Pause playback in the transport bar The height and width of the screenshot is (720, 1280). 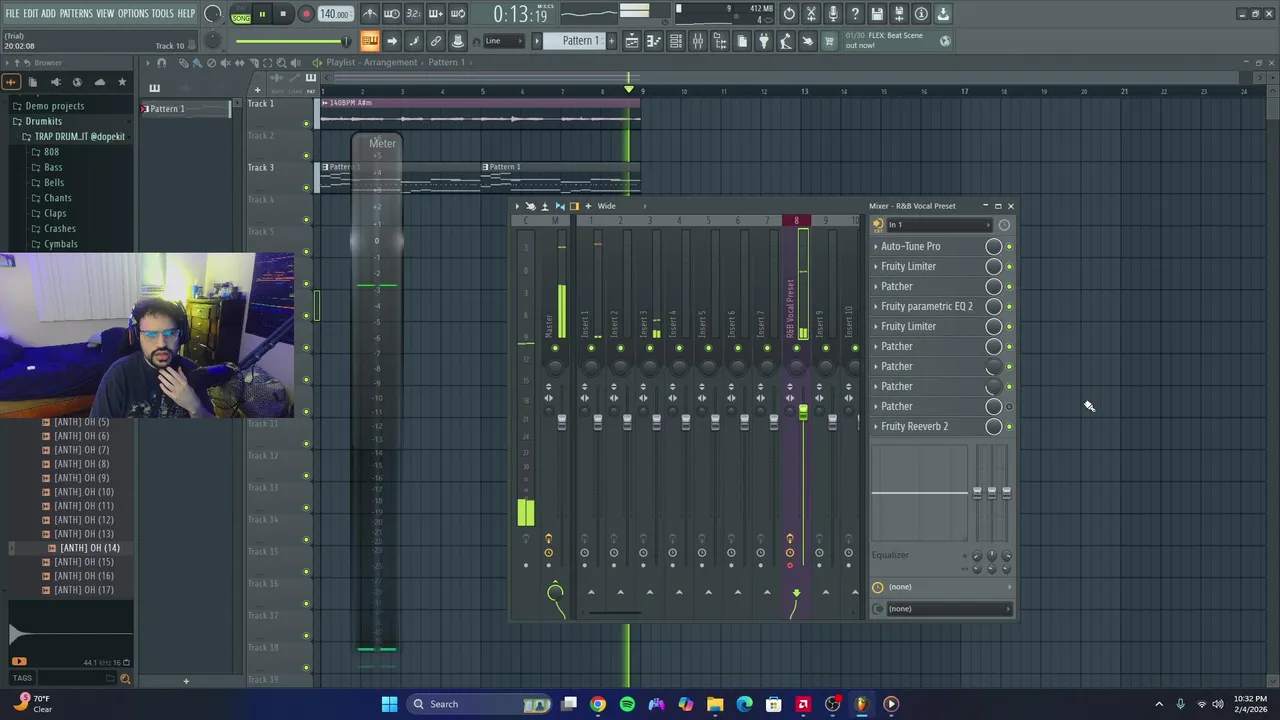[262, 14]
